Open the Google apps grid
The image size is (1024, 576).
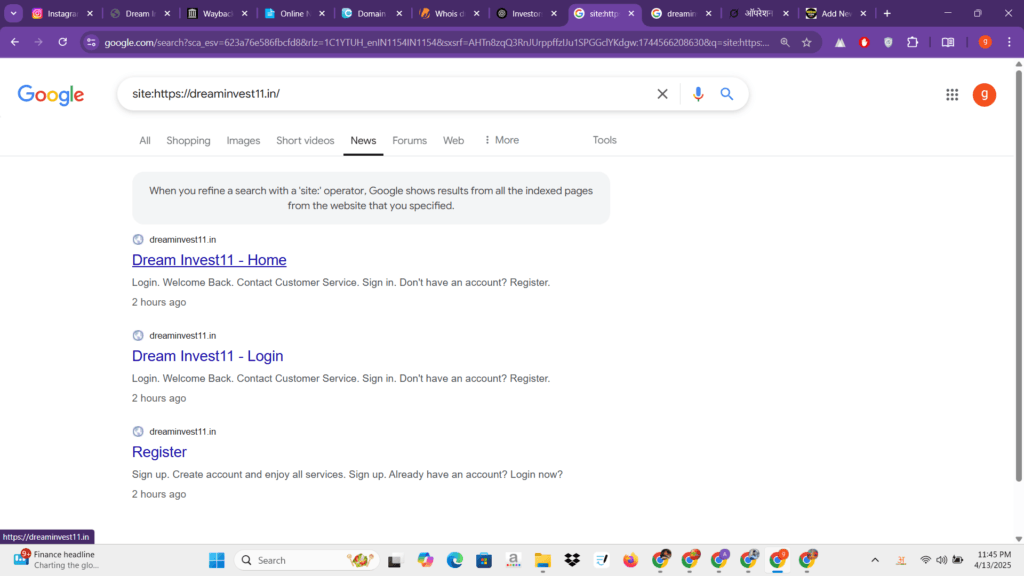tap(952, 95)
